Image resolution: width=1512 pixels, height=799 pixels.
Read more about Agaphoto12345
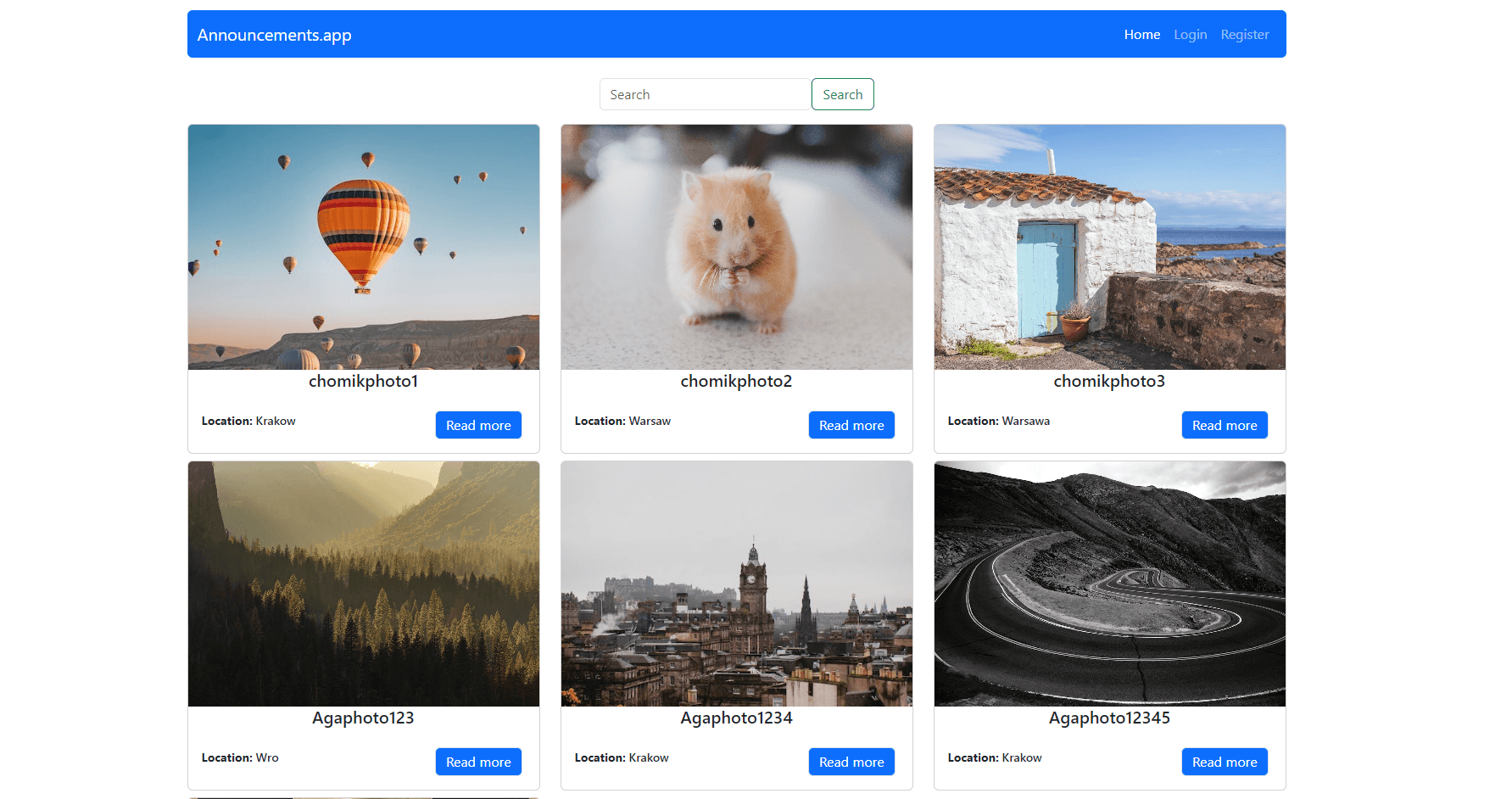point(1225,762)
